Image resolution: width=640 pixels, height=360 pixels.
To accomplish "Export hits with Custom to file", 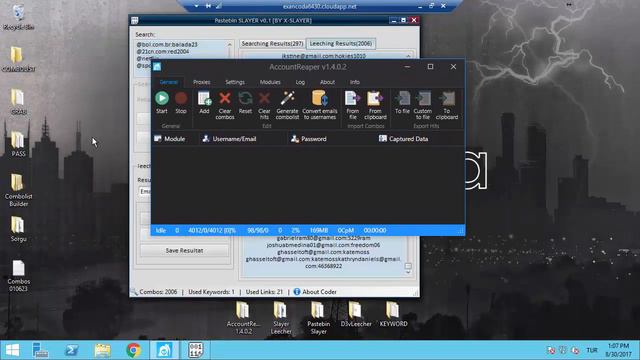I will tap(422, 105).
